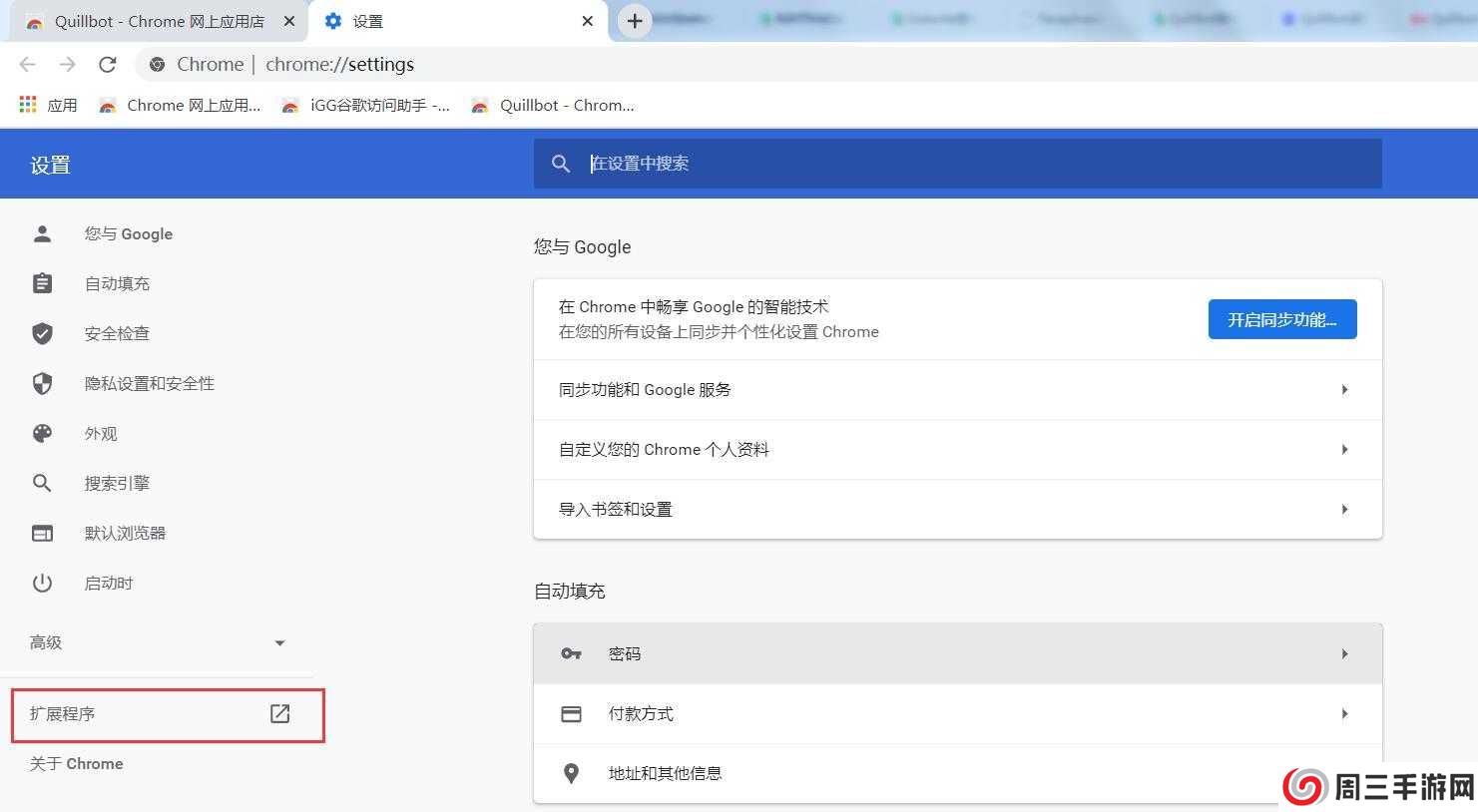Viewport: 1478px width, 812px height.
Task: Select 搜索引擎 in the settings sidebar
Action: (117, 483)
